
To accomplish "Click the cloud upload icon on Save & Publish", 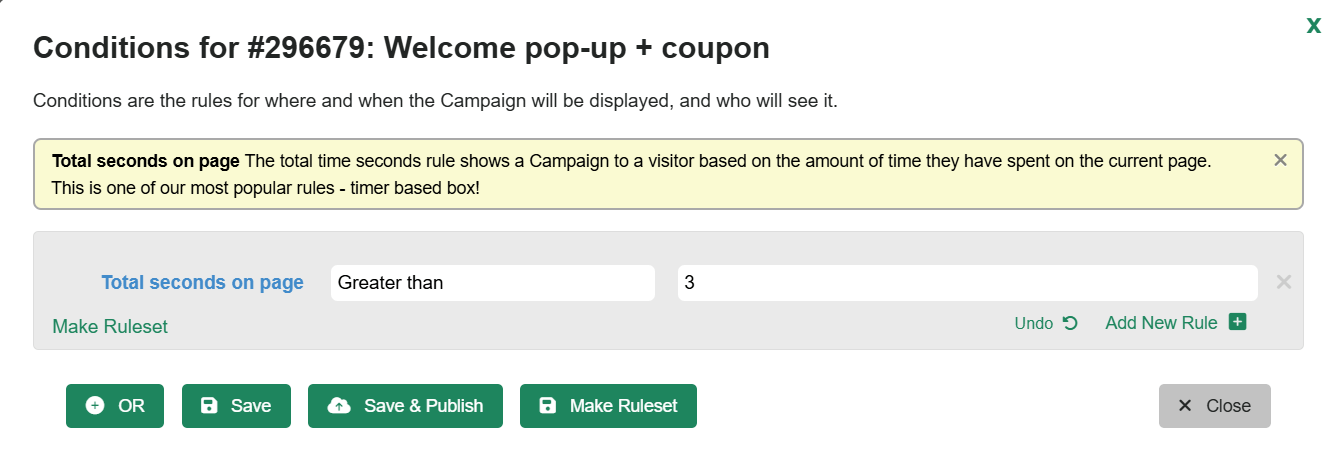I will 339,406.
